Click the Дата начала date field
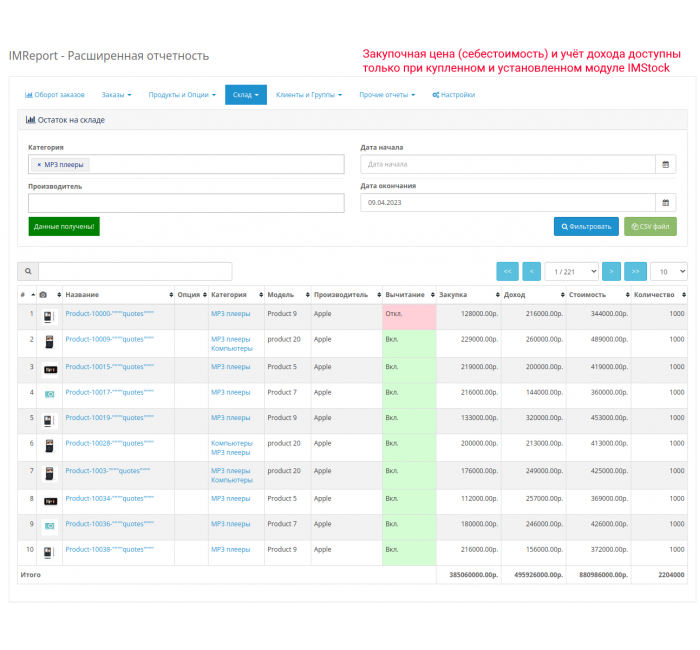700x650 pixels. pyautogui.click(x=508, y=164)
